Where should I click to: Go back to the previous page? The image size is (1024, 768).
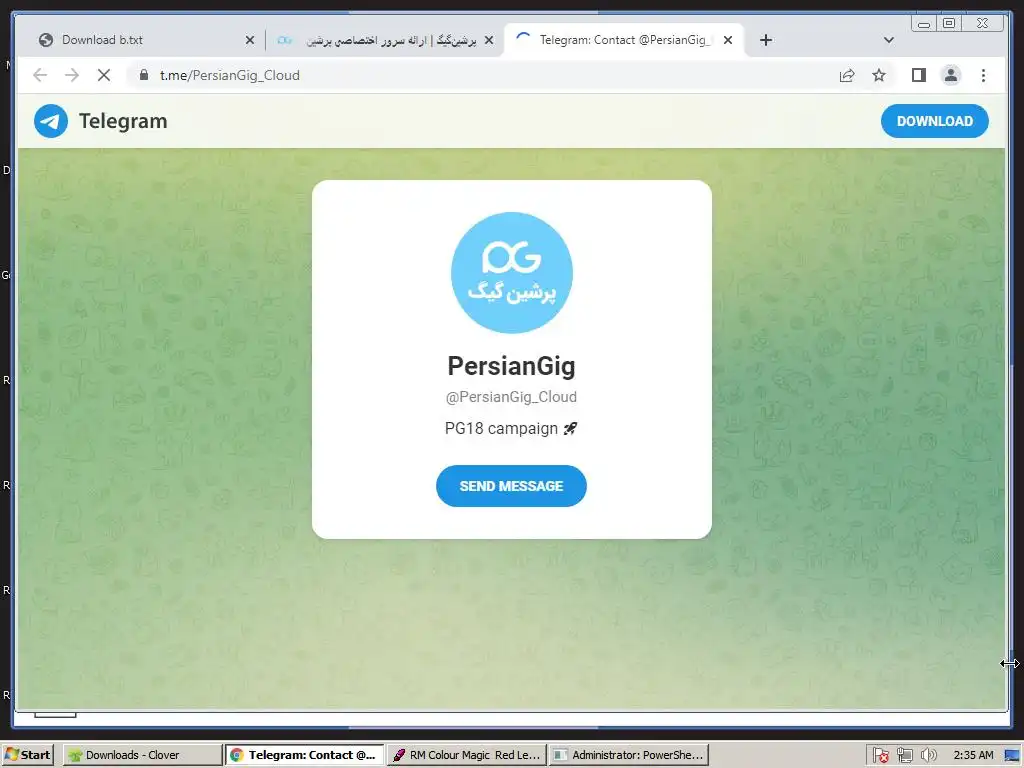click(x=40, y=75)
